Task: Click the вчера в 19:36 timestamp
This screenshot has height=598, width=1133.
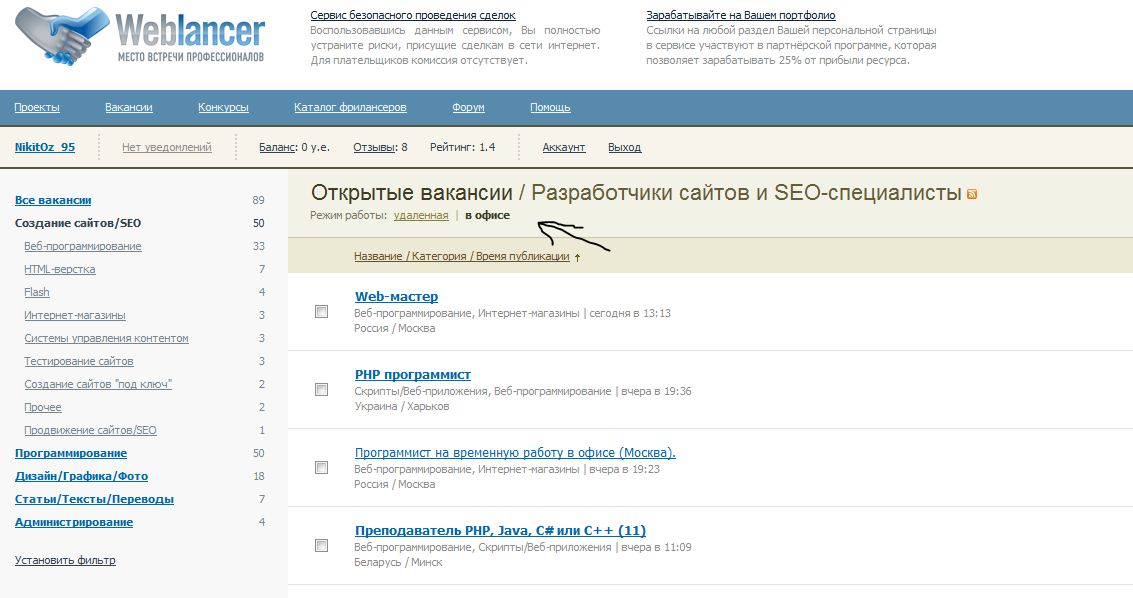Action: 656,391
